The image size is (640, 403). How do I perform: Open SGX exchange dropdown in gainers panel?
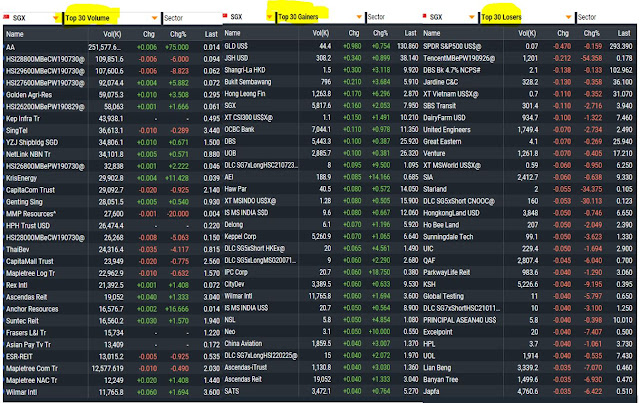point(269,17)
